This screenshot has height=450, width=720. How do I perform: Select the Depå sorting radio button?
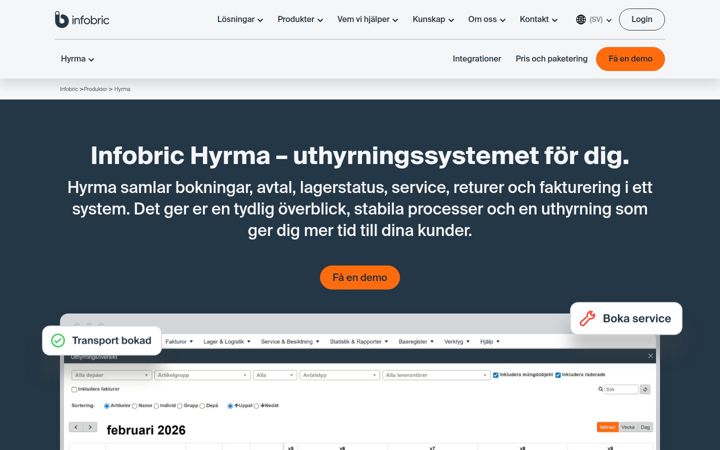pyautogui.click(x=202, y=406)
